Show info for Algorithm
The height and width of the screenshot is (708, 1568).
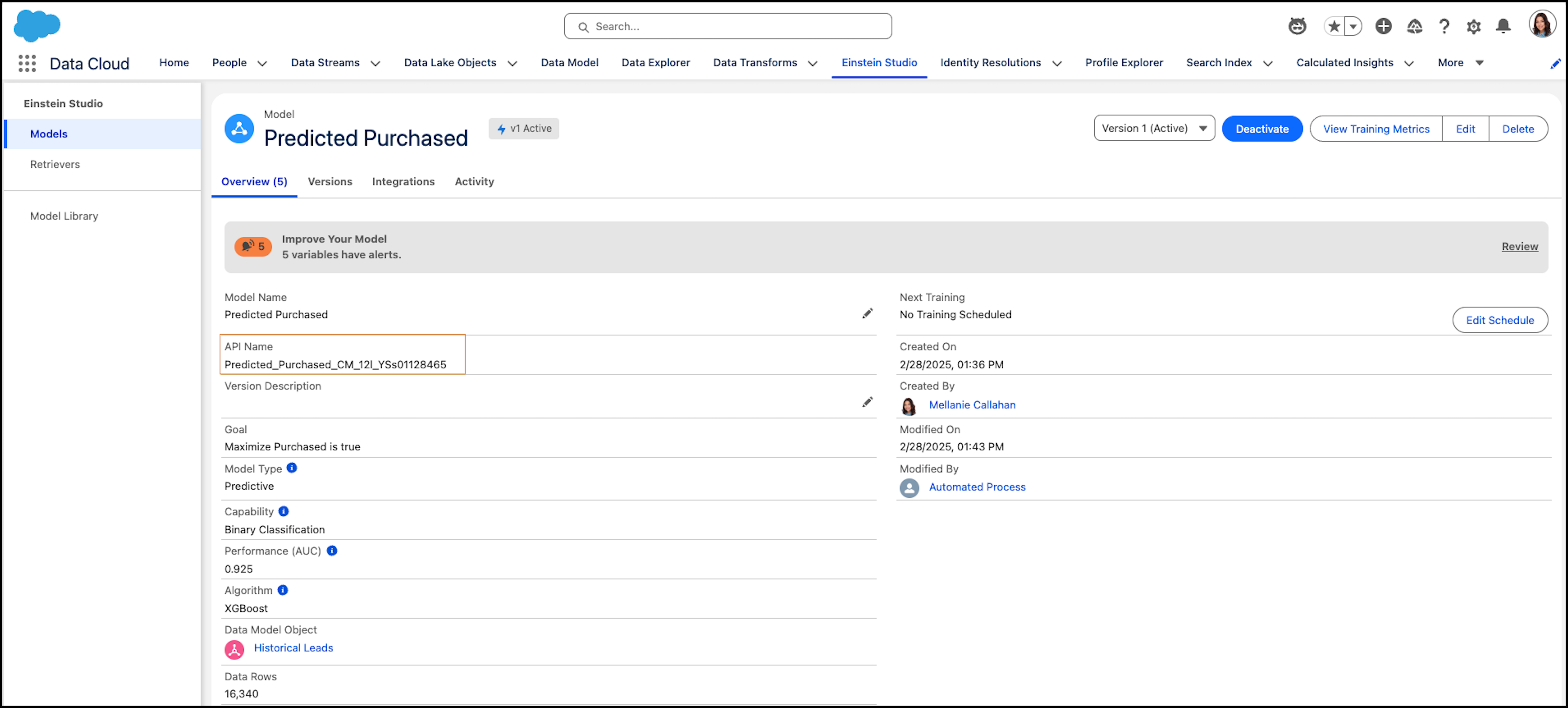pyautogui.click(x=283, y=590)
